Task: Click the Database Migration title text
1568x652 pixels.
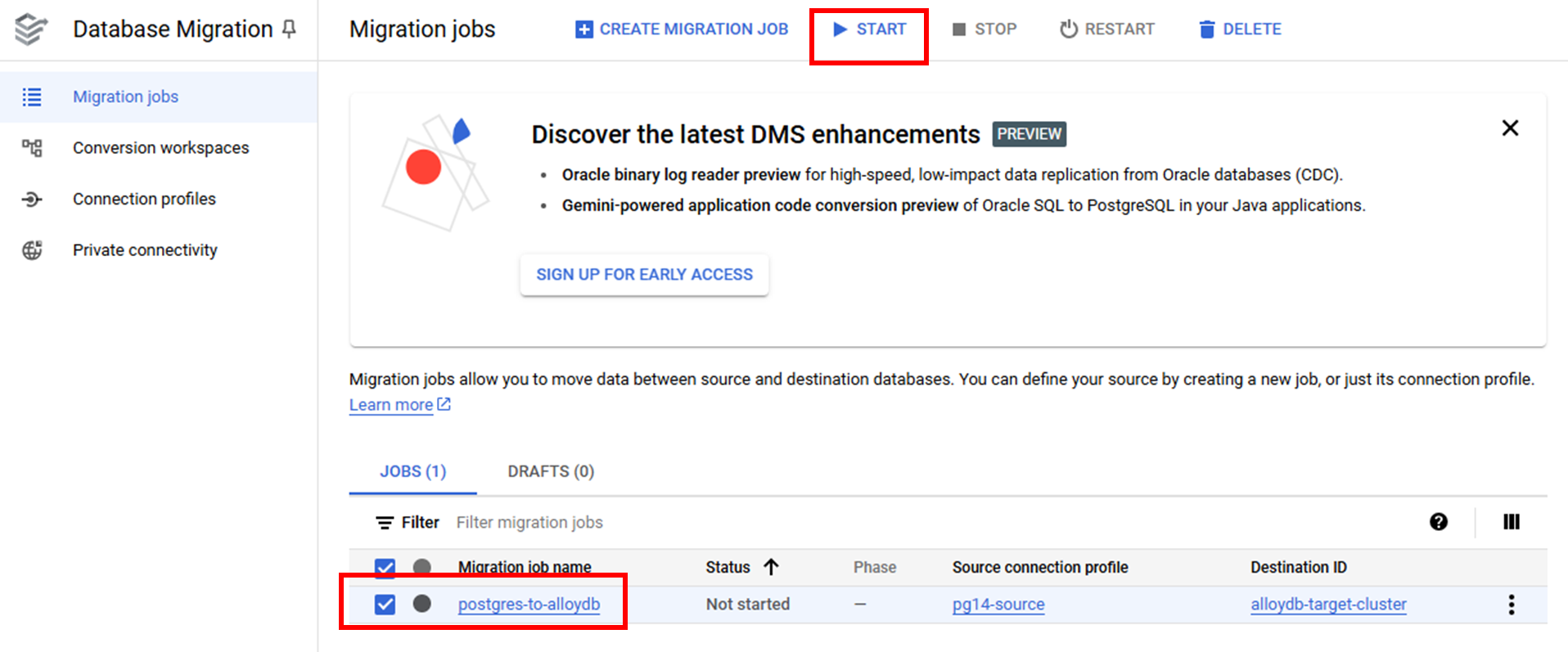Action: click(173, 29)
